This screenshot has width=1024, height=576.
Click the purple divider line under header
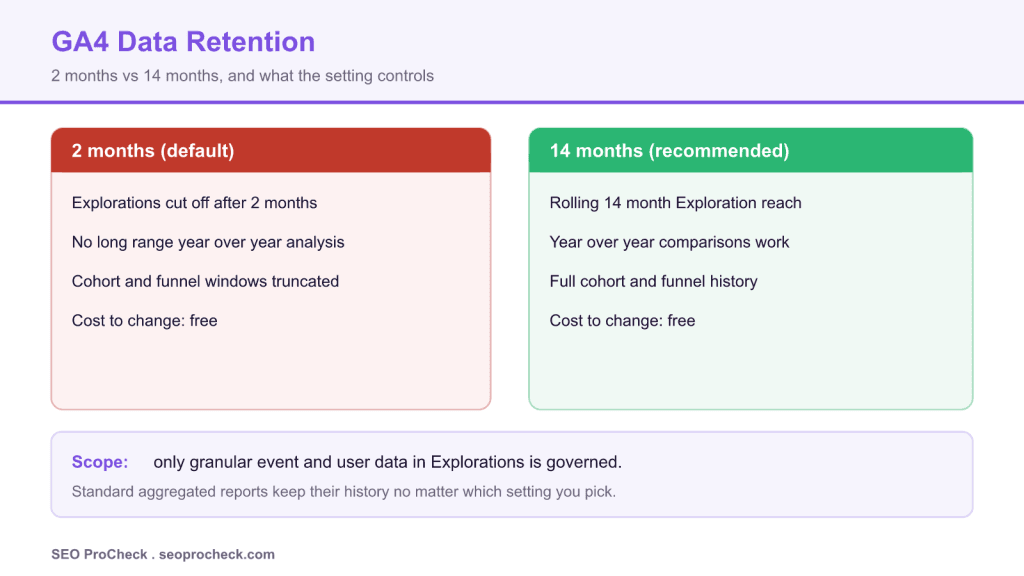point(512,102)
